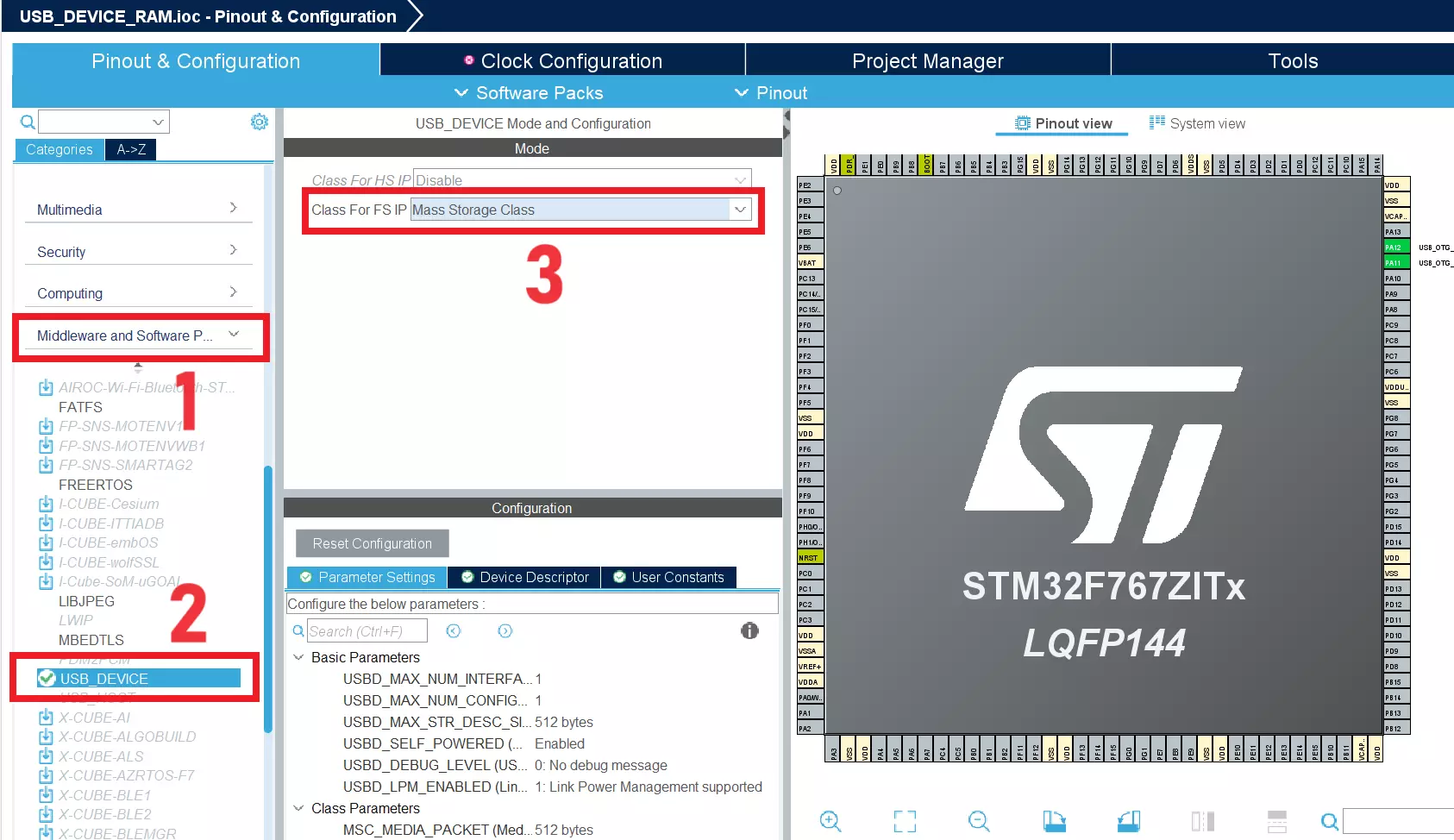
Task: Click the left category list scrollbar
Action: pyautogui.click(x=267, y=599)
